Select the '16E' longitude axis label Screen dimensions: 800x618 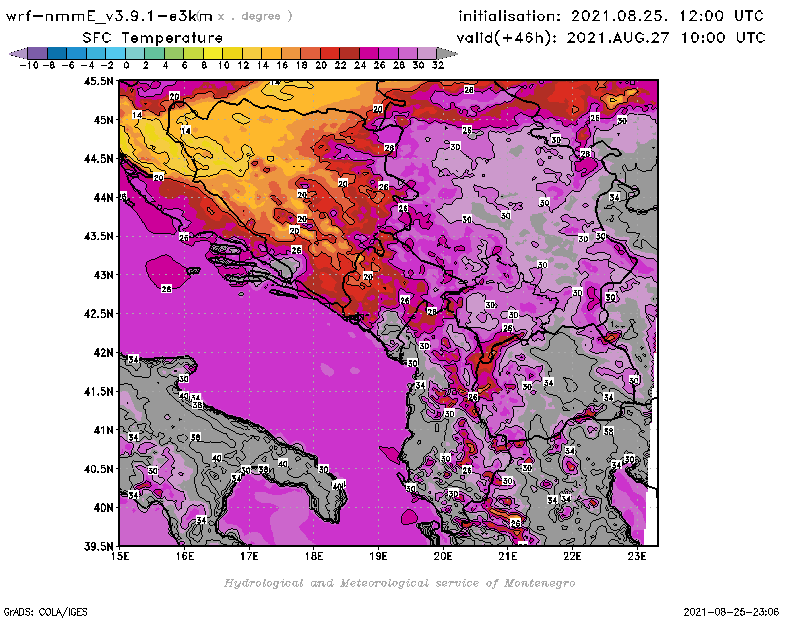pyautogui.click(x=185, y=556)
